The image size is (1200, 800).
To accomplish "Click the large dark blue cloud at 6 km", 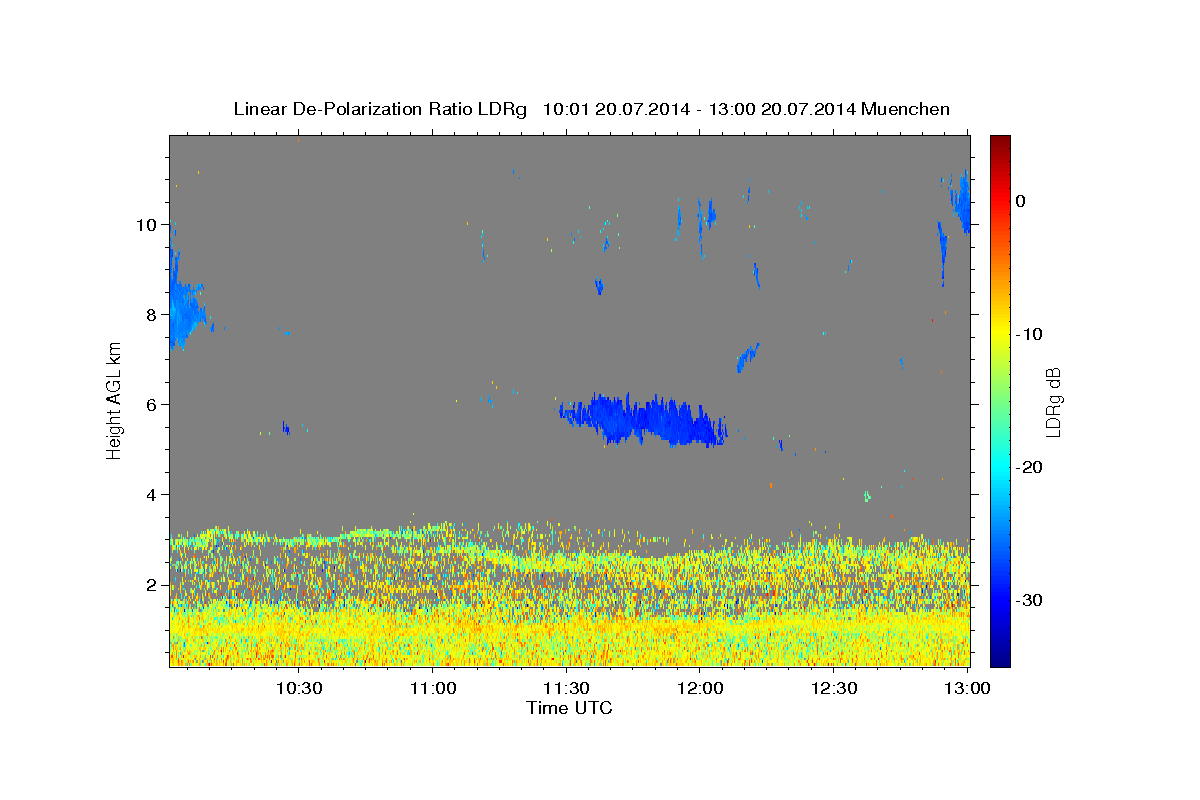I will click(645, 419).
